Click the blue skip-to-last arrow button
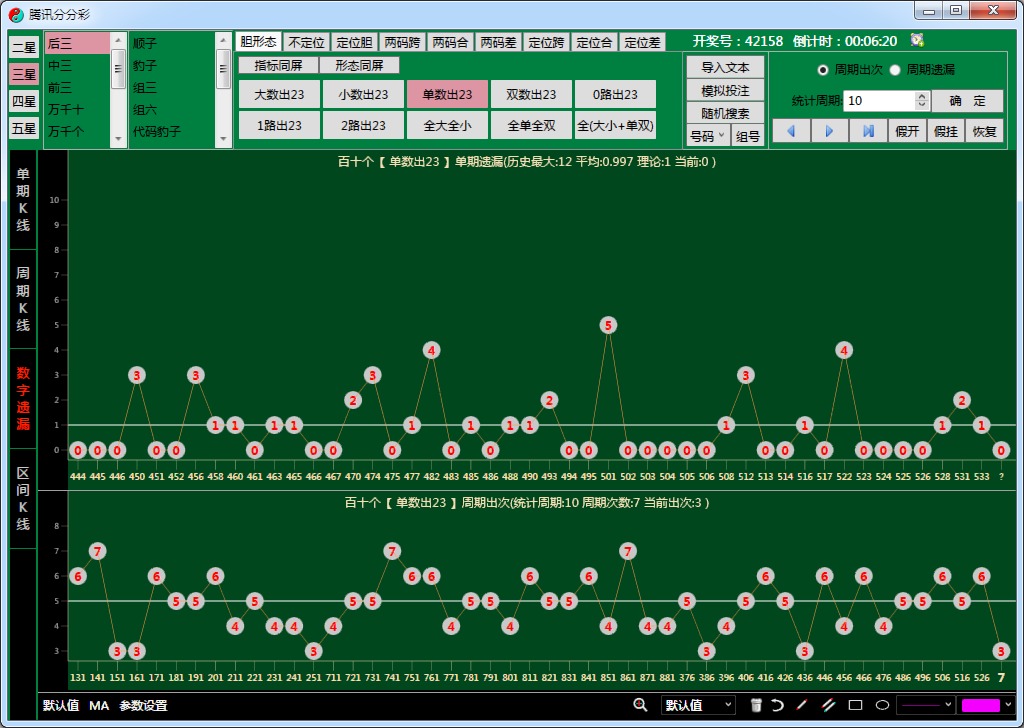 pos(868,131)
